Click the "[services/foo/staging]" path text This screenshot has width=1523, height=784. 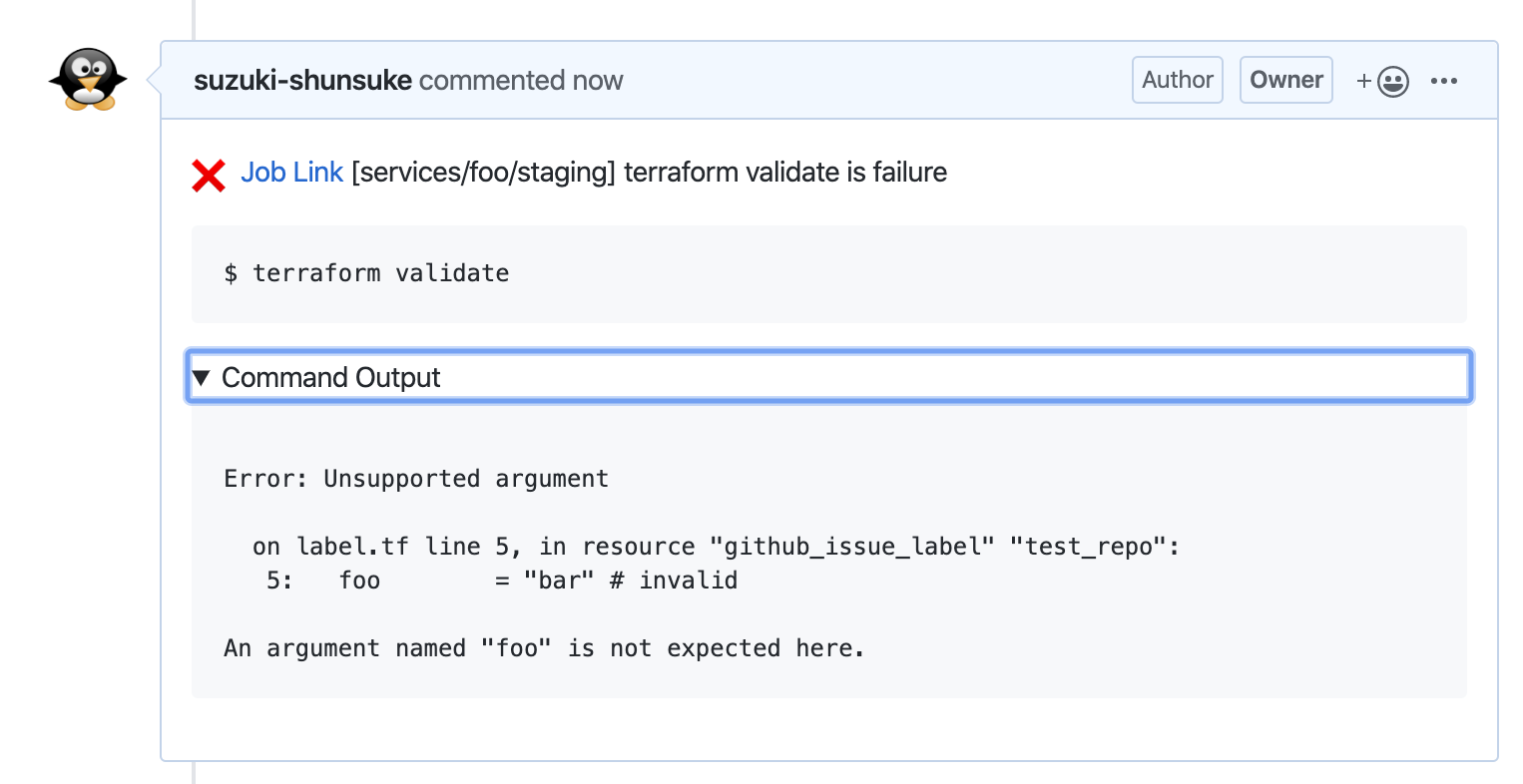(483, 173)
